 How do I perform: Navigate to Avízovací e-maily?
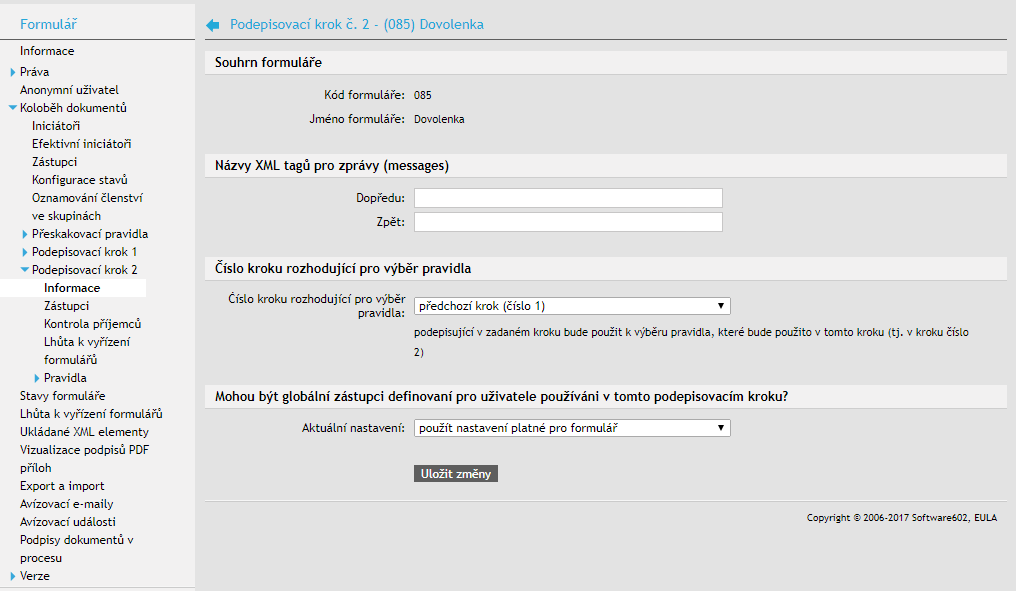66,504
